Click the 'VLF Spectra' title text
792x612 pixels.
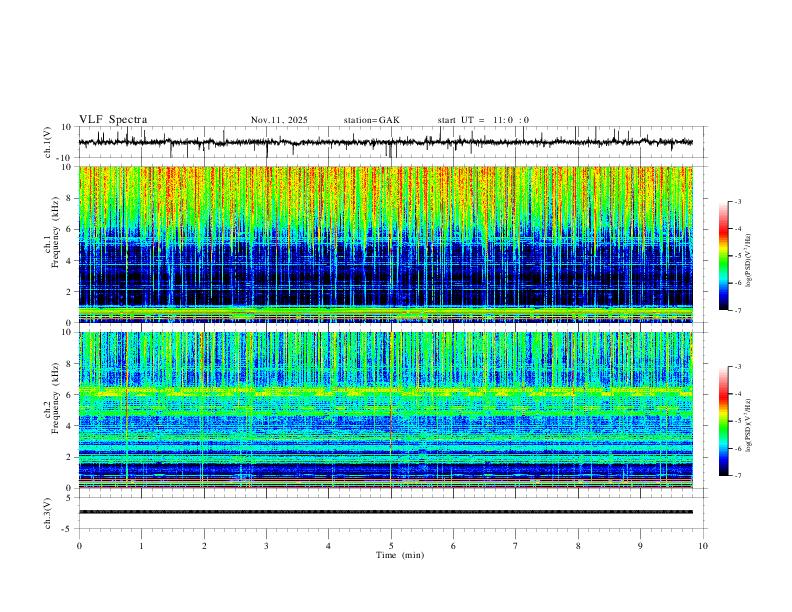point(113,120)
